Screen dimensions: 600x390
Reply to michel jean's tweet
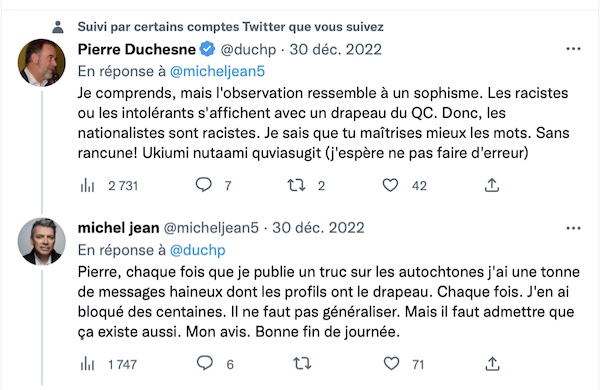point(205,363)
